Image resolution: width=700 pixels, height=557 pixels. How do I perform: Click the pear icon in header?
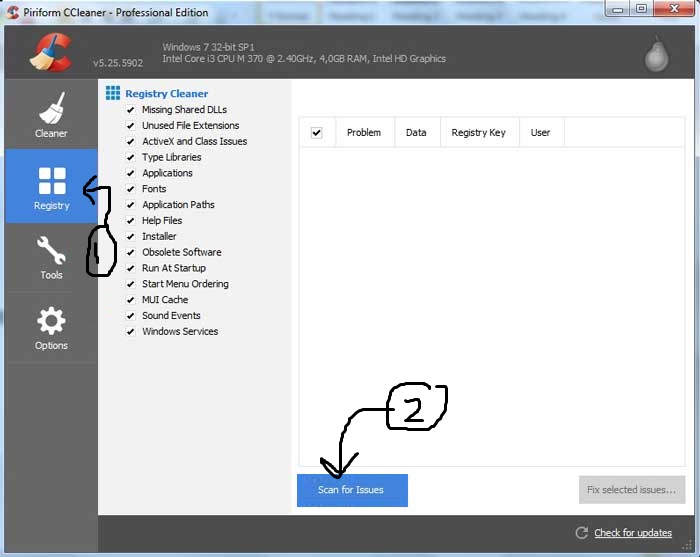[x=656, y=54]
